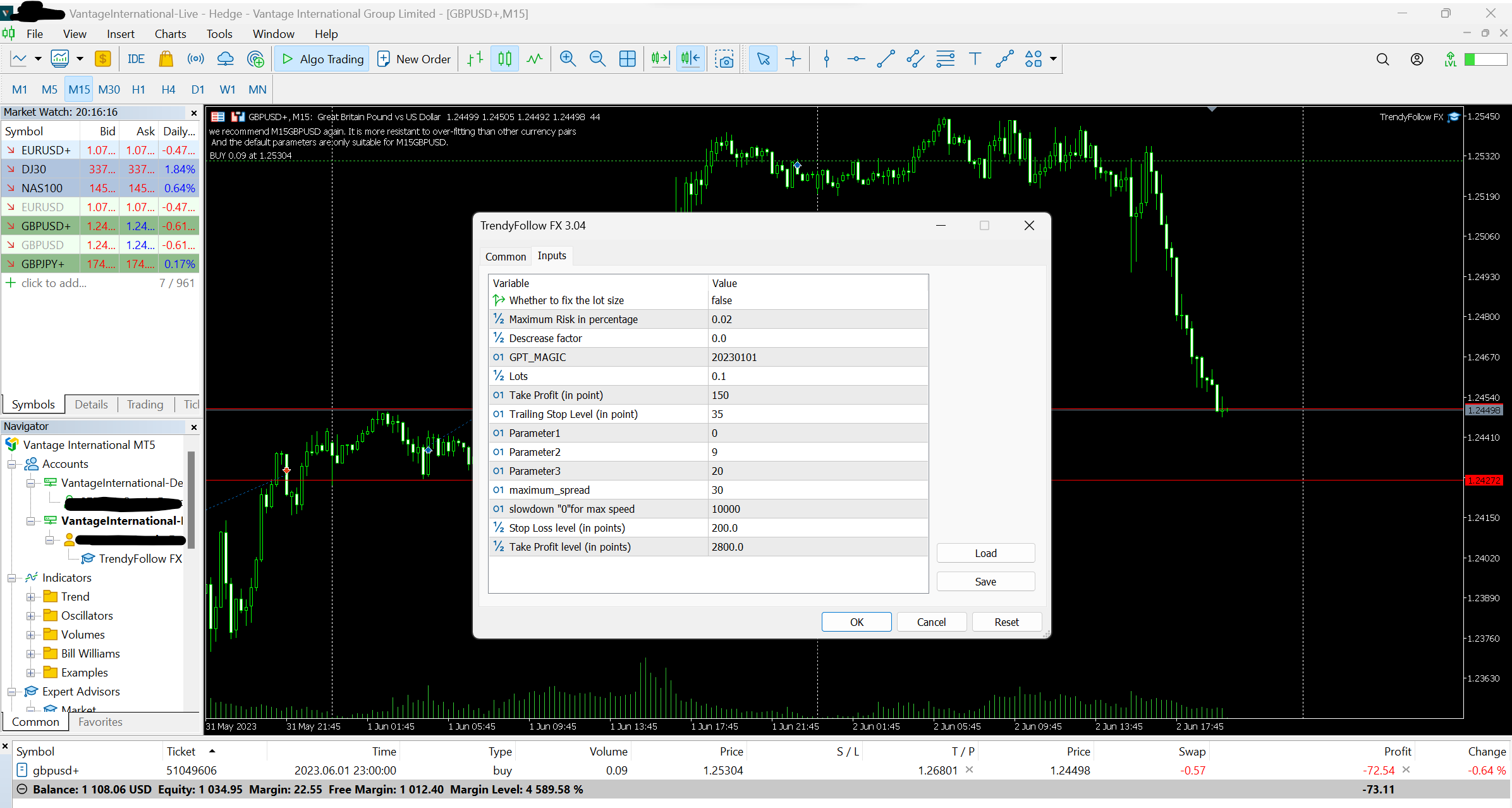Click the Navigator panel vertical scrollbar
This screenshot has width=1512, height=808.
pyautogui.click(x=191, y=499)
